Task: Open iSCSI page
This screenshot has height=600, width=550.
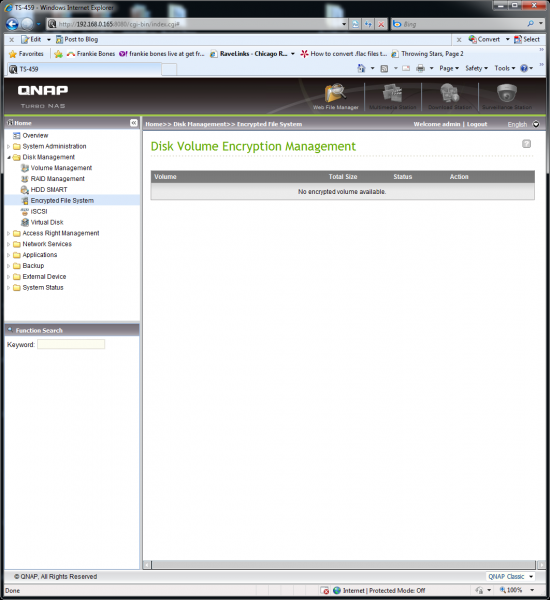Action: click(39, 211)
